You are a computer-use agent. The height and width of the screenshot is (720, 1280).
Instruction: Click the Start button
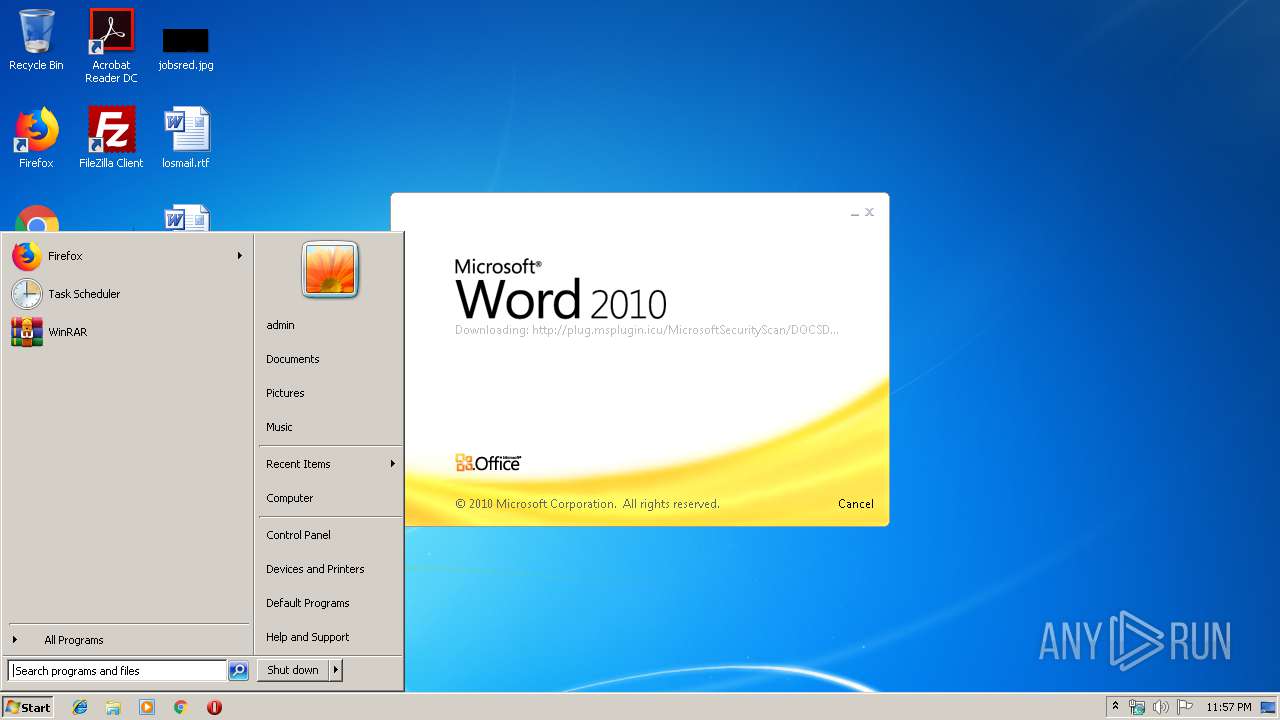[x=28, y=707]
